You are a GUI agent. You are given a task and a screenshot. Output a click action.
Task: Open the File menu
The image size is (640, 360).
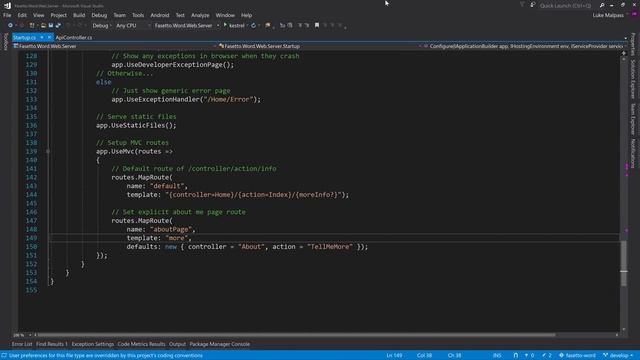pos(7,15)
